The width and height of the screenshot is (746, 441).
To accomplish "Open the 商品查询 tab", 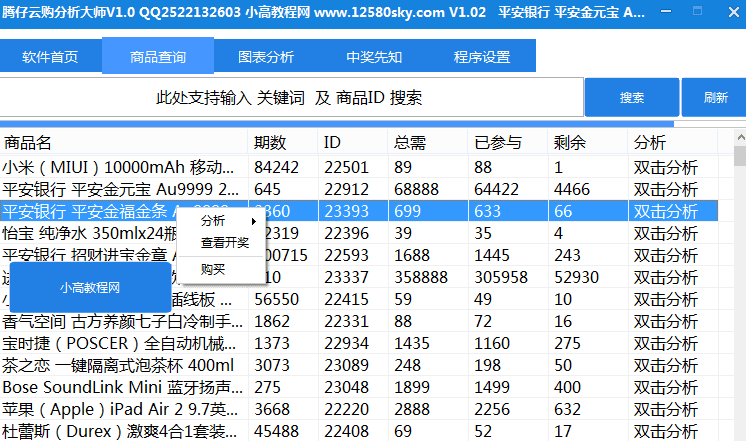I will (x=158, y=56).
